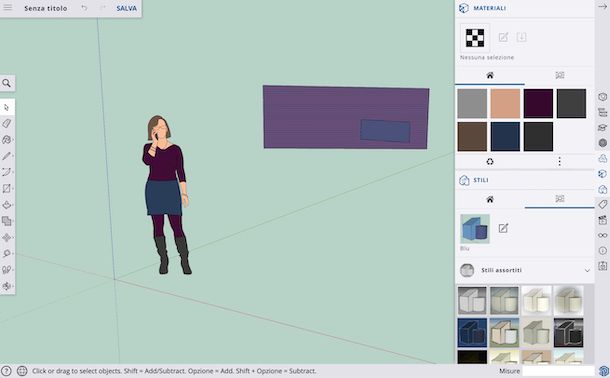Viewport: 610px width, 378px height.
Task: Open the hamburger main menu
Action: [7, 7]
